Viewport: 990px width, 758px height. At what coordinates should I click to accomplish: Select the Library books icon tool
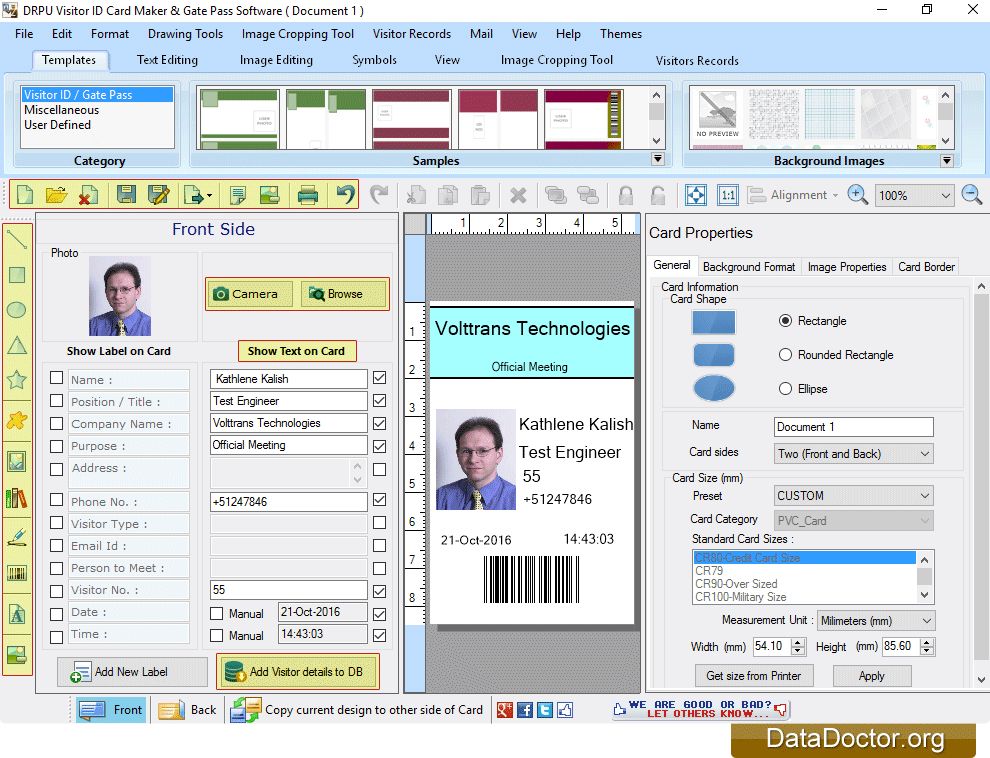tap(16, 499)
